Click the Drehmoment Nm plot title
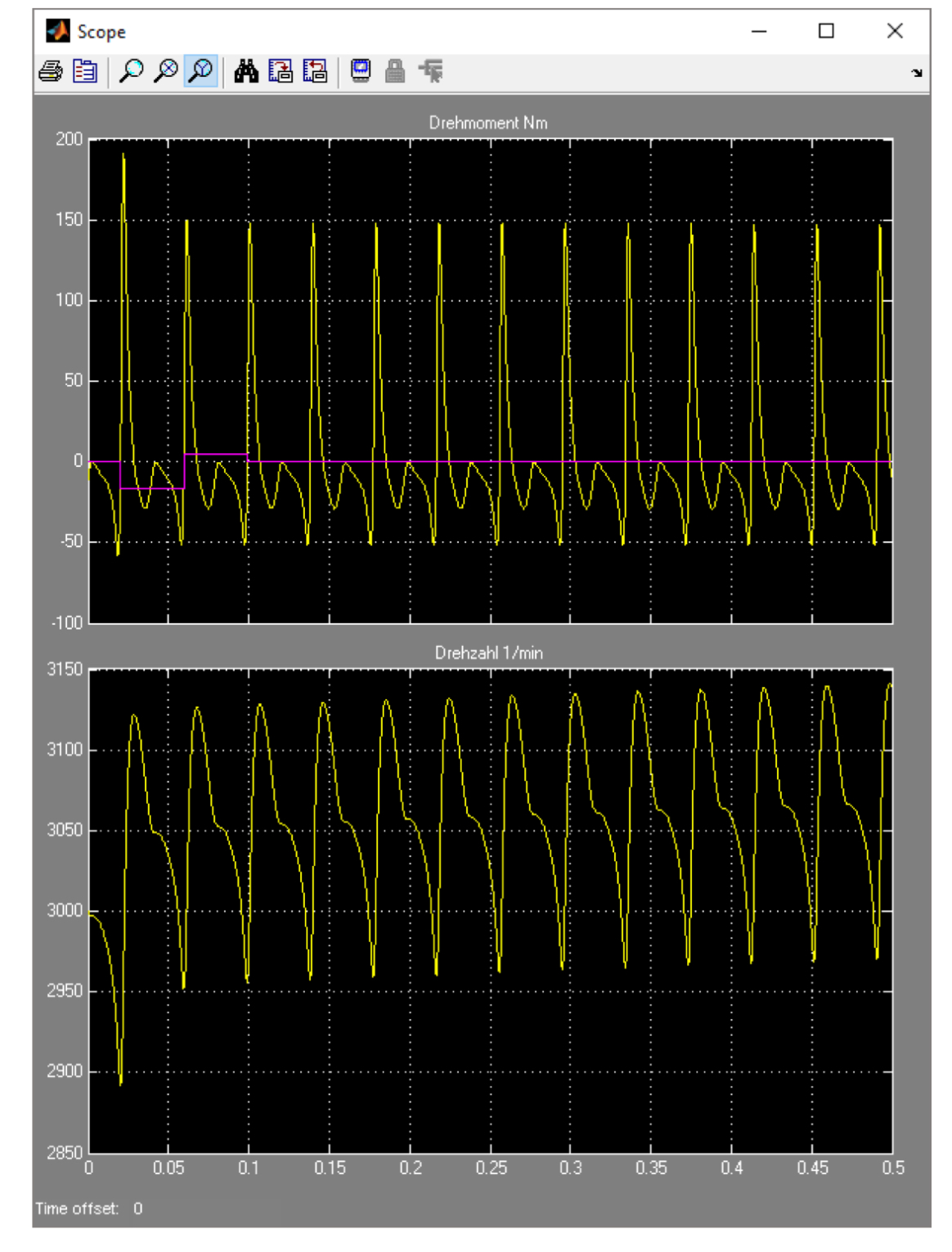This screenshot has height=1252, width=952. coord(488,123)
